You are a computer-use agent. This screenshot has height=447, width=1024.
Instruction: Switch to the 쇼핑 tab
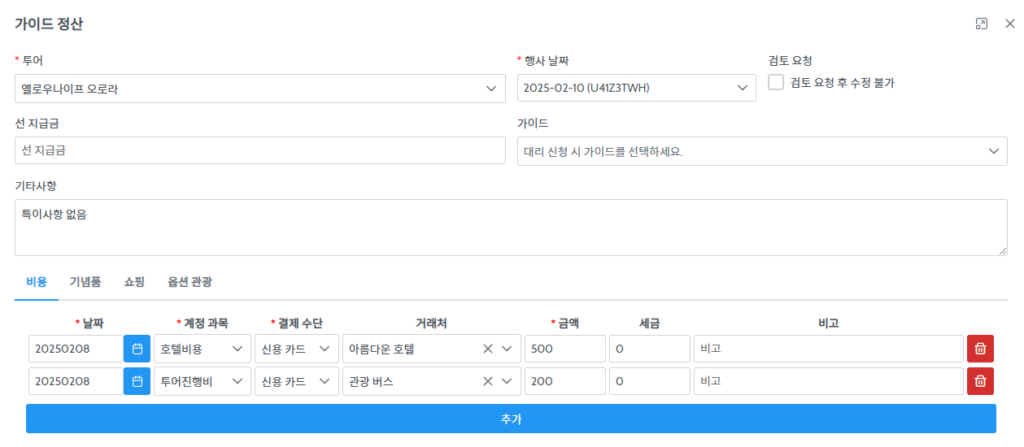pyautogui.click(x=134, y=282)
